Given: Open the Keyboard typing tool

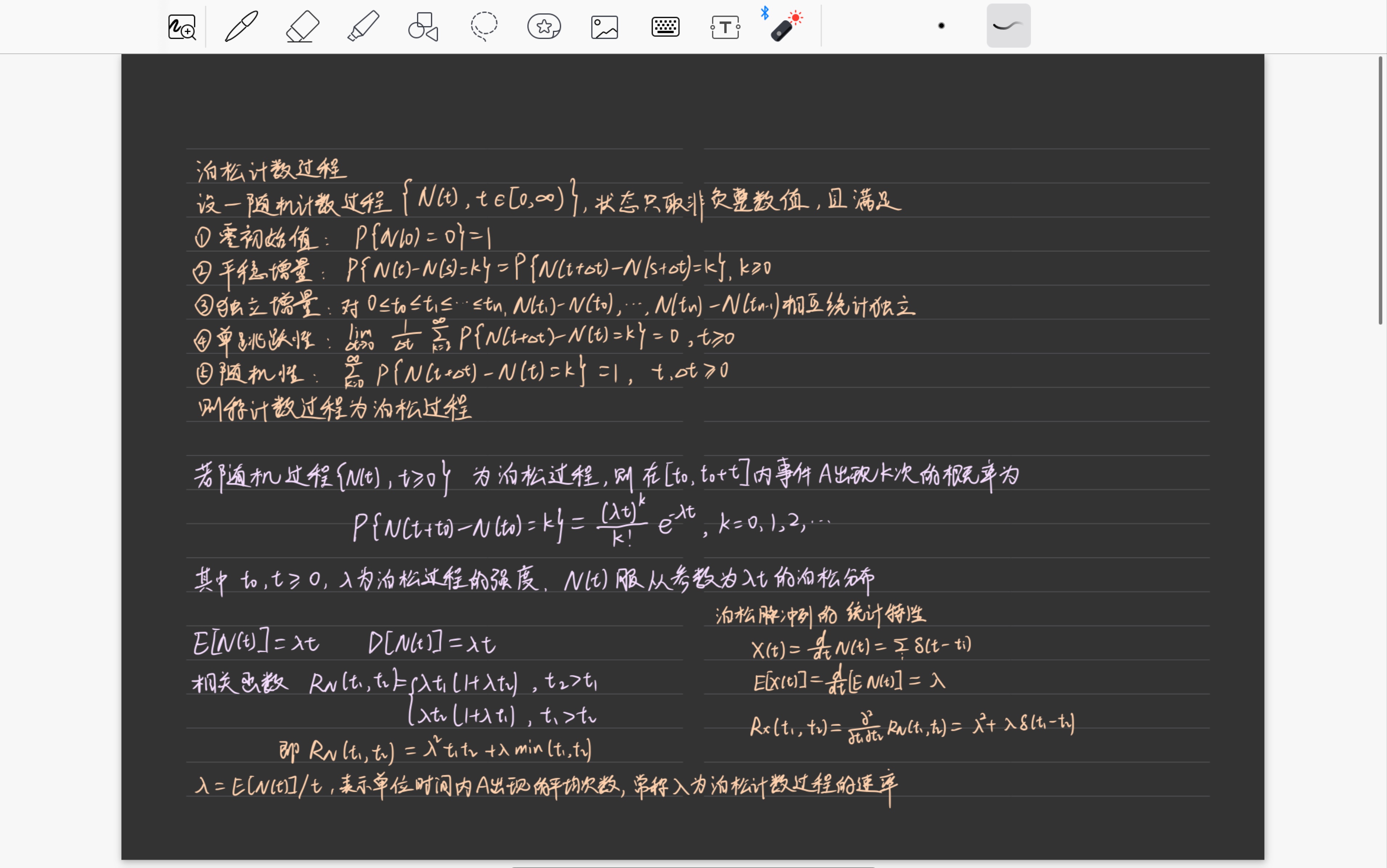Looking at the screenshot, I should tap(665, 26).
